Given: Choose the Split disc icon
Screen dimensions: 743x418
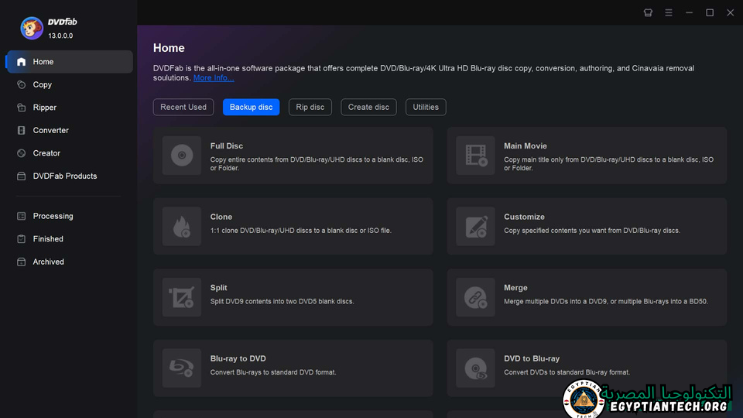Looking at the screenshot, I should click(x=181, y=297).
